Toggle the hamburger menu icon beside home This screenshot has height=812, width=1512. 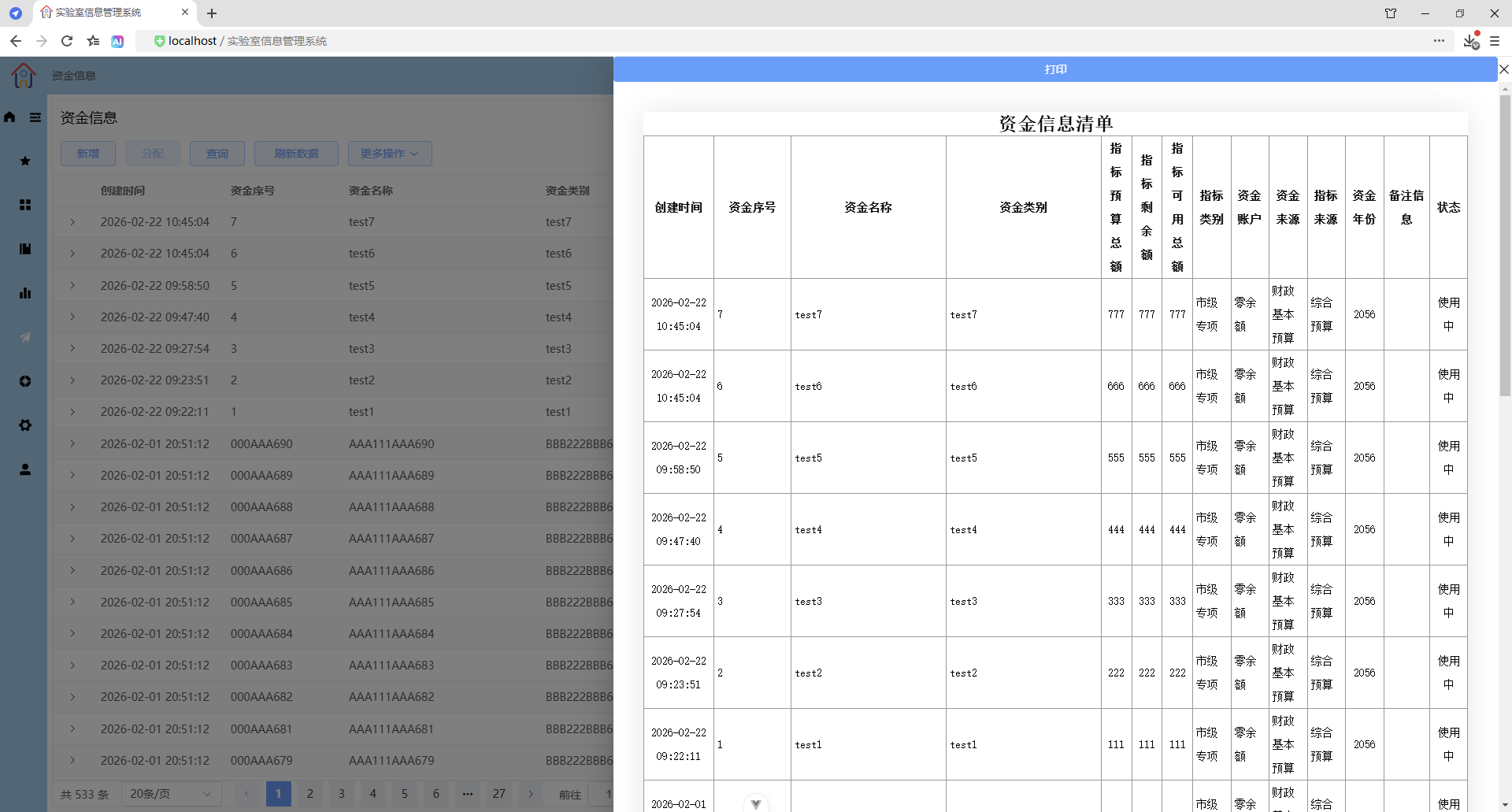pyautogui.click(x=35, y=117)
